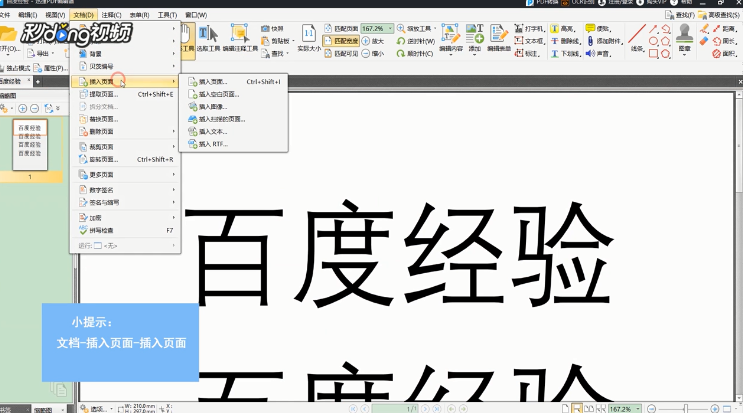Image resolution: width=743 pixels, height=413 pixels.
Task: Select 插入文本 submenu entry
Action: [x=235, y=131]
